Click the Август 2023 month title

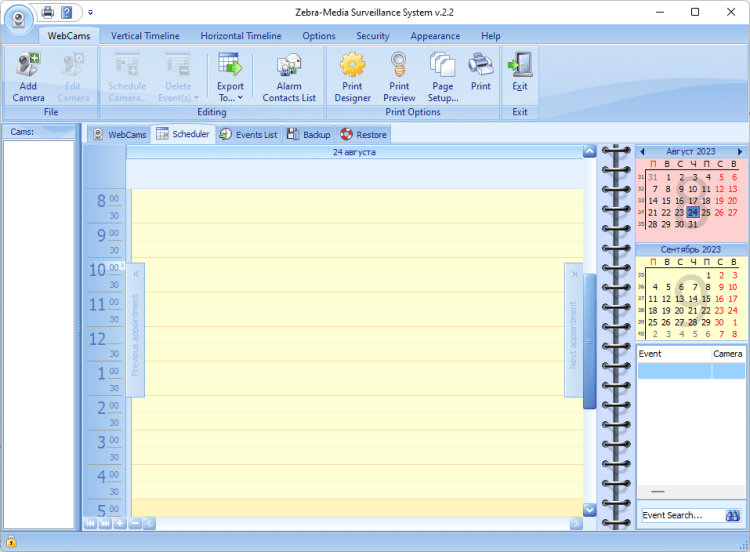[691, 152]
